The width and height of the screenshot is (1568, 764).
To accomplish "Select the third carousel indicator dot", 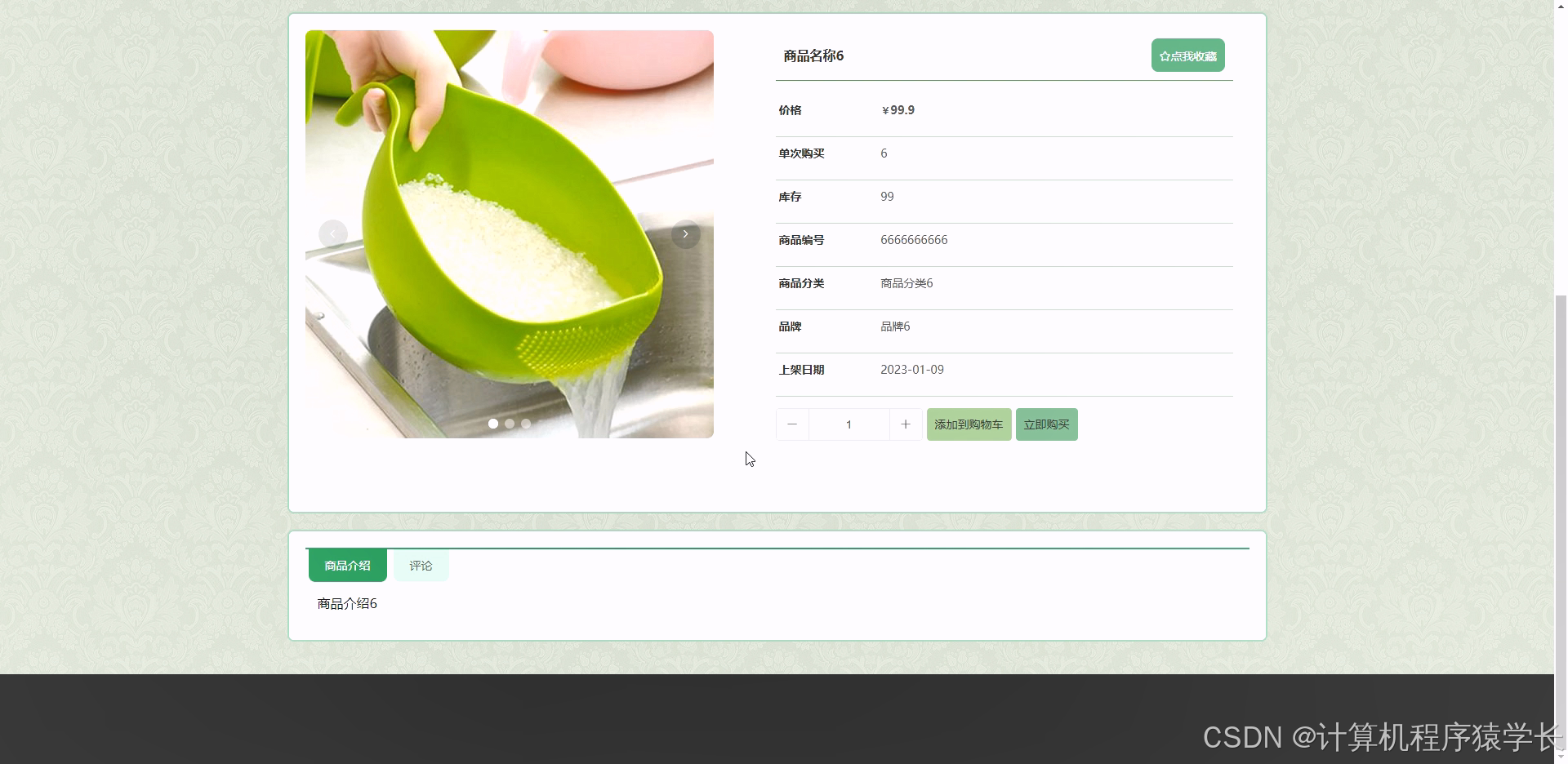I will point(526,424).
